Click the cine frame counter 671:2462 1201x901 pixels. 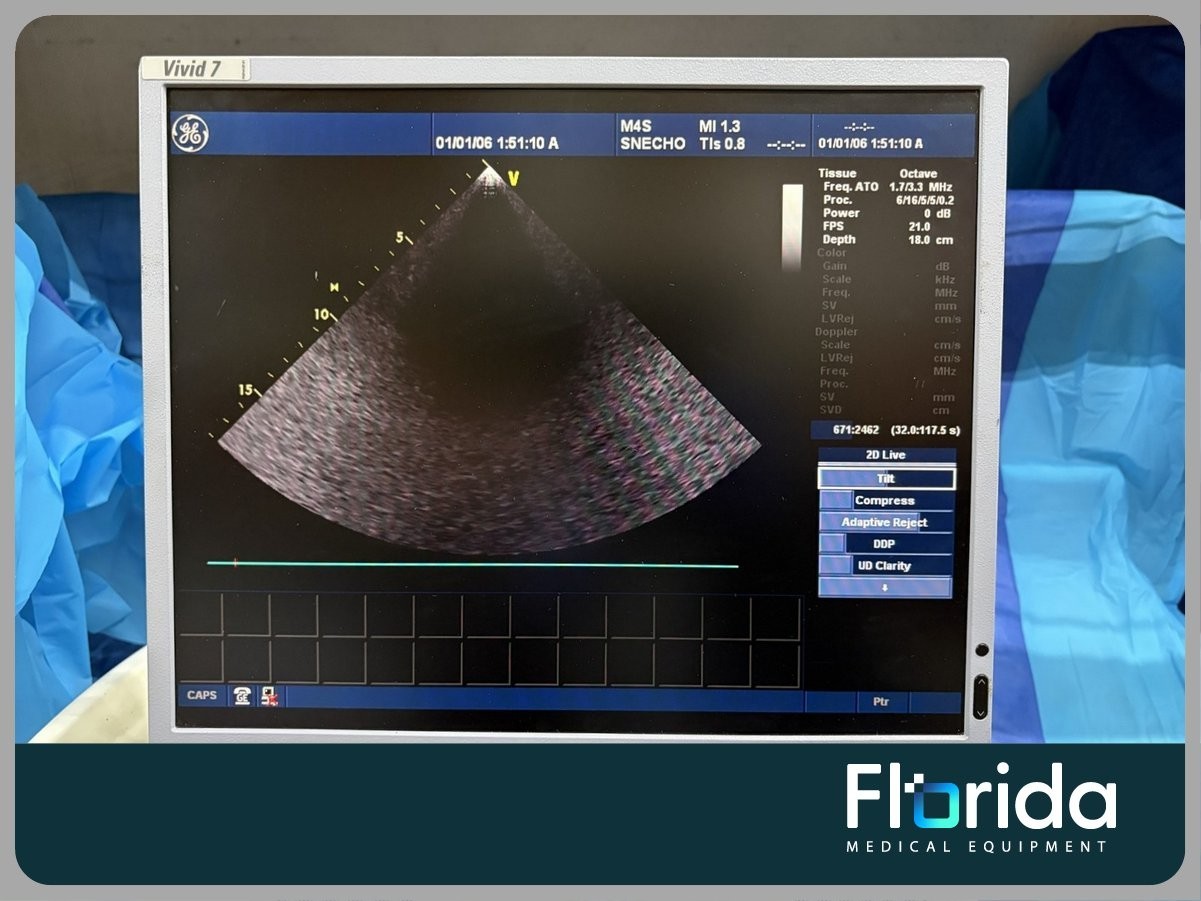point(845,430)
